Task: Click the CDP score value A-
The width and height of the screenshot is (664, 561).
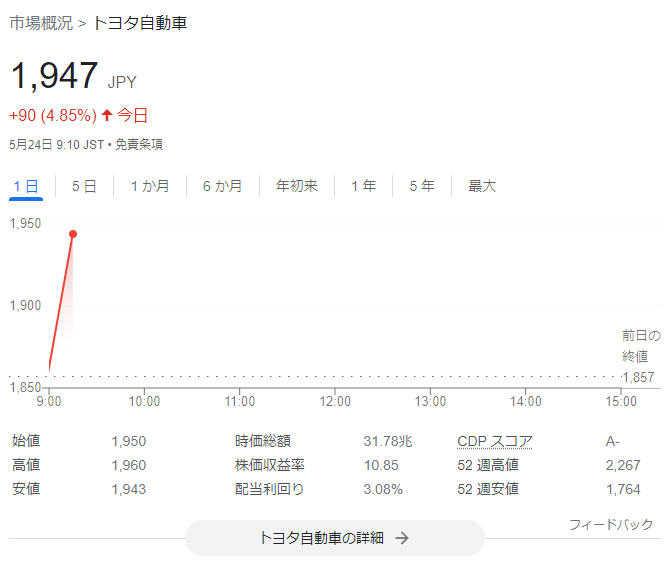Action: tap(612, 442)
